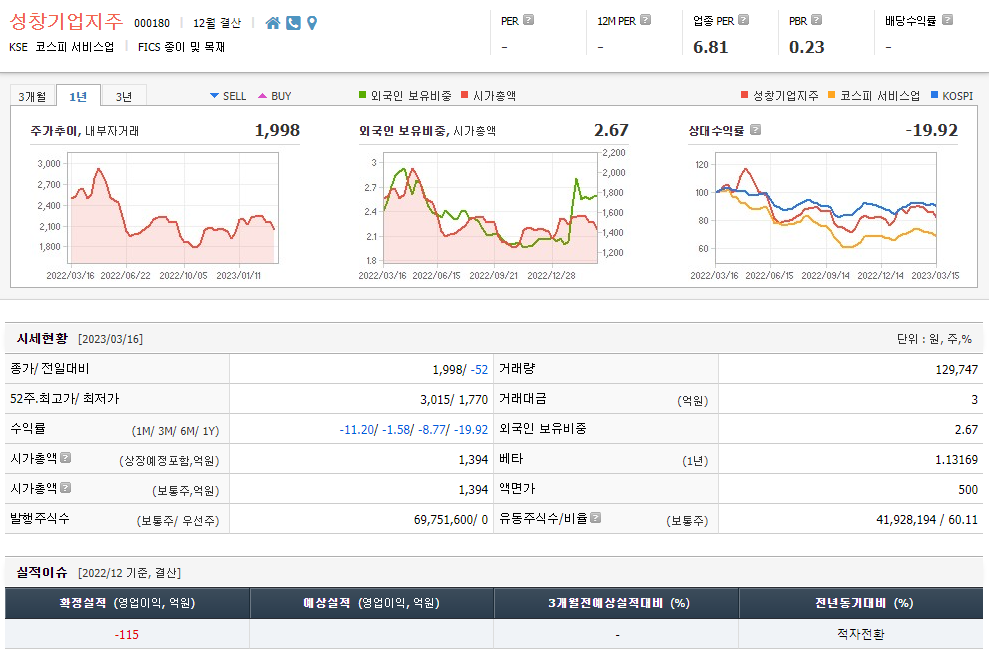Viewport: 989px width, 662px height.
Task: Open the PER help question icon
Action: point(529,20)
